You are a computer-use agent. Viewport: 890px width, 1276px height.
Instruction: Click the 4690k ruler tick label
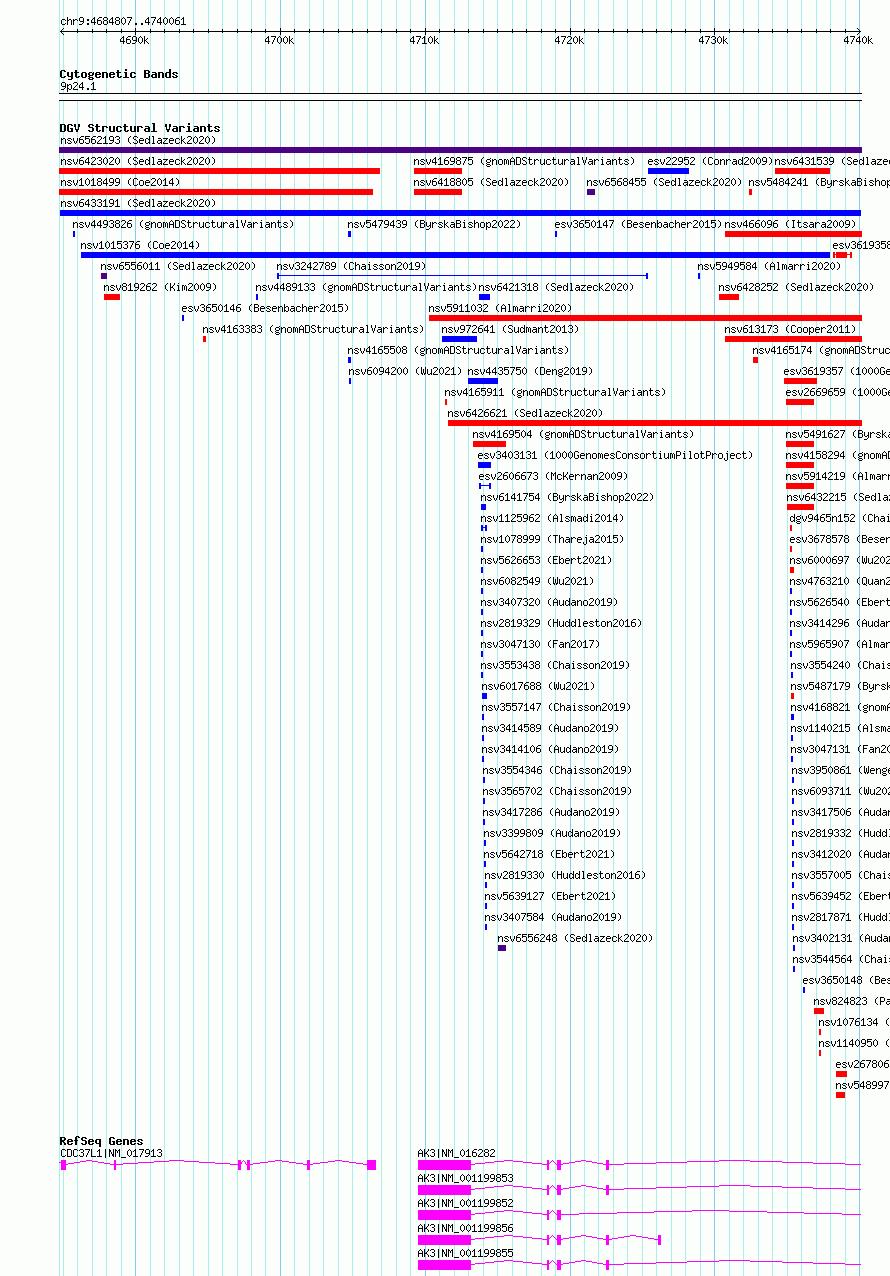(x=134, y=40)
